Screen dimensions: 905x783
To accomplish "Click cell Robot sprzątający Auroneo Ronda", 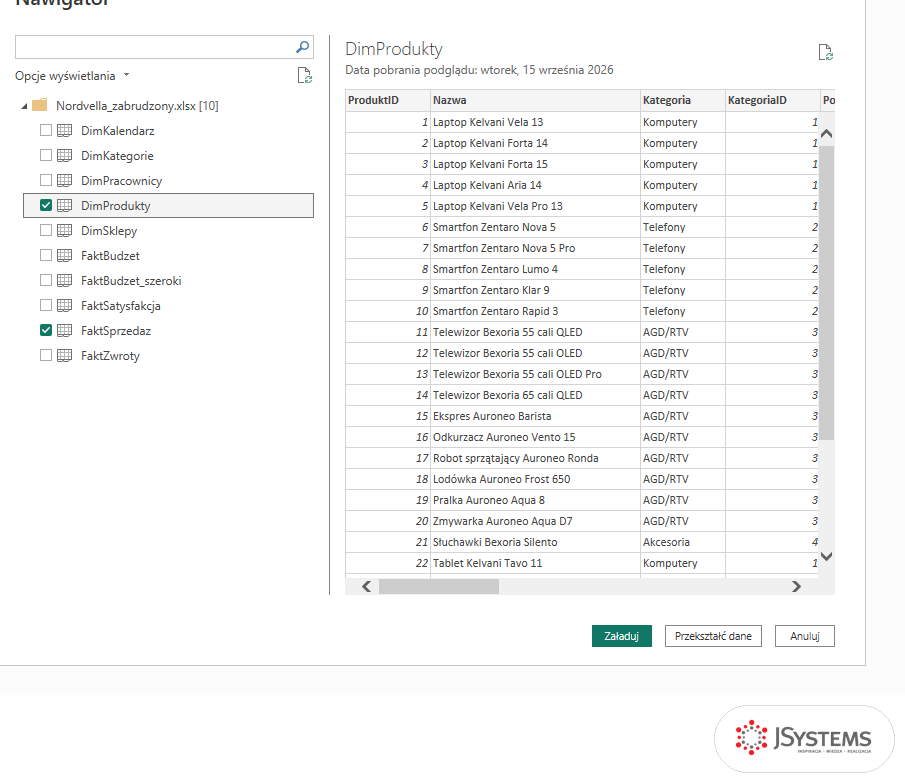I will pyautogui.click(x=535, y=458).
